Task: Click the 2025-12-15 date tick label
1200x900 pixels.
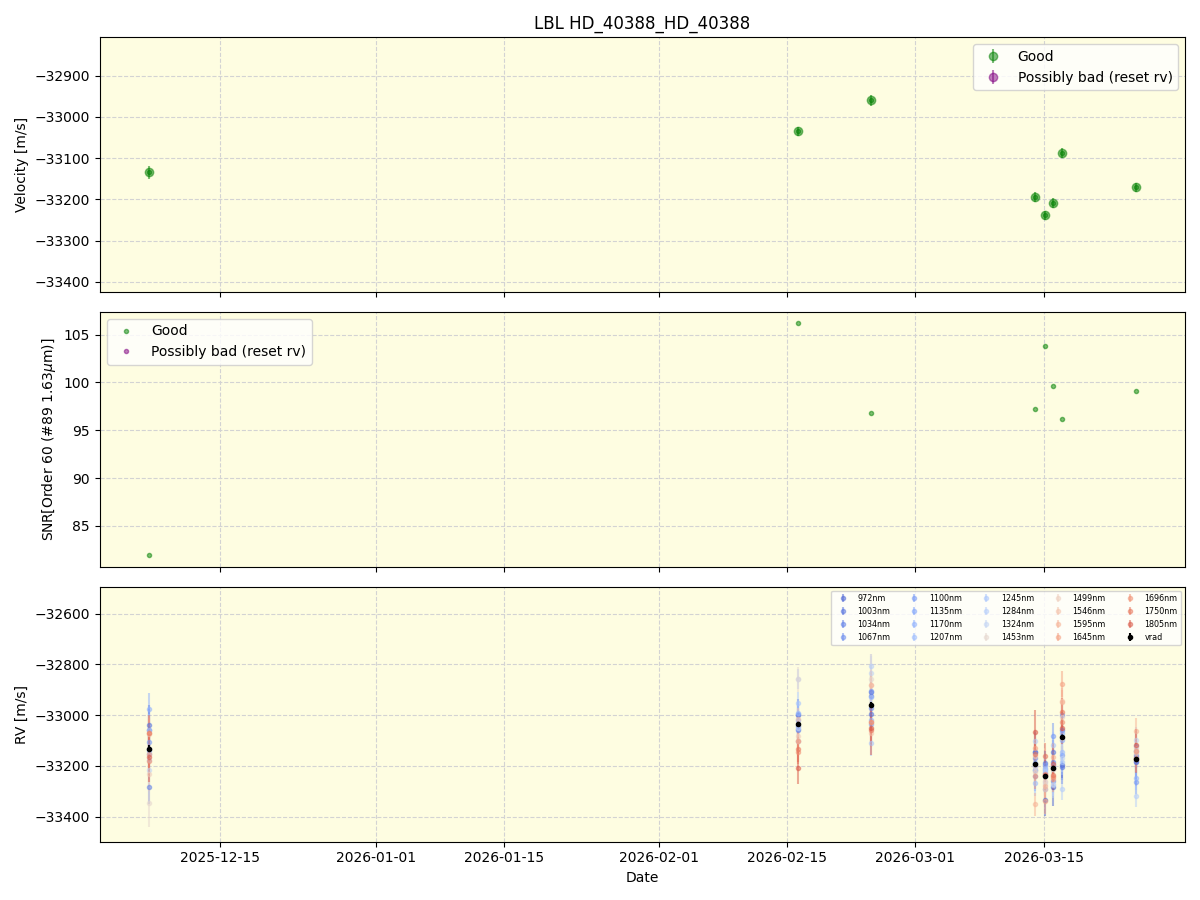Action: click(220, 857)
